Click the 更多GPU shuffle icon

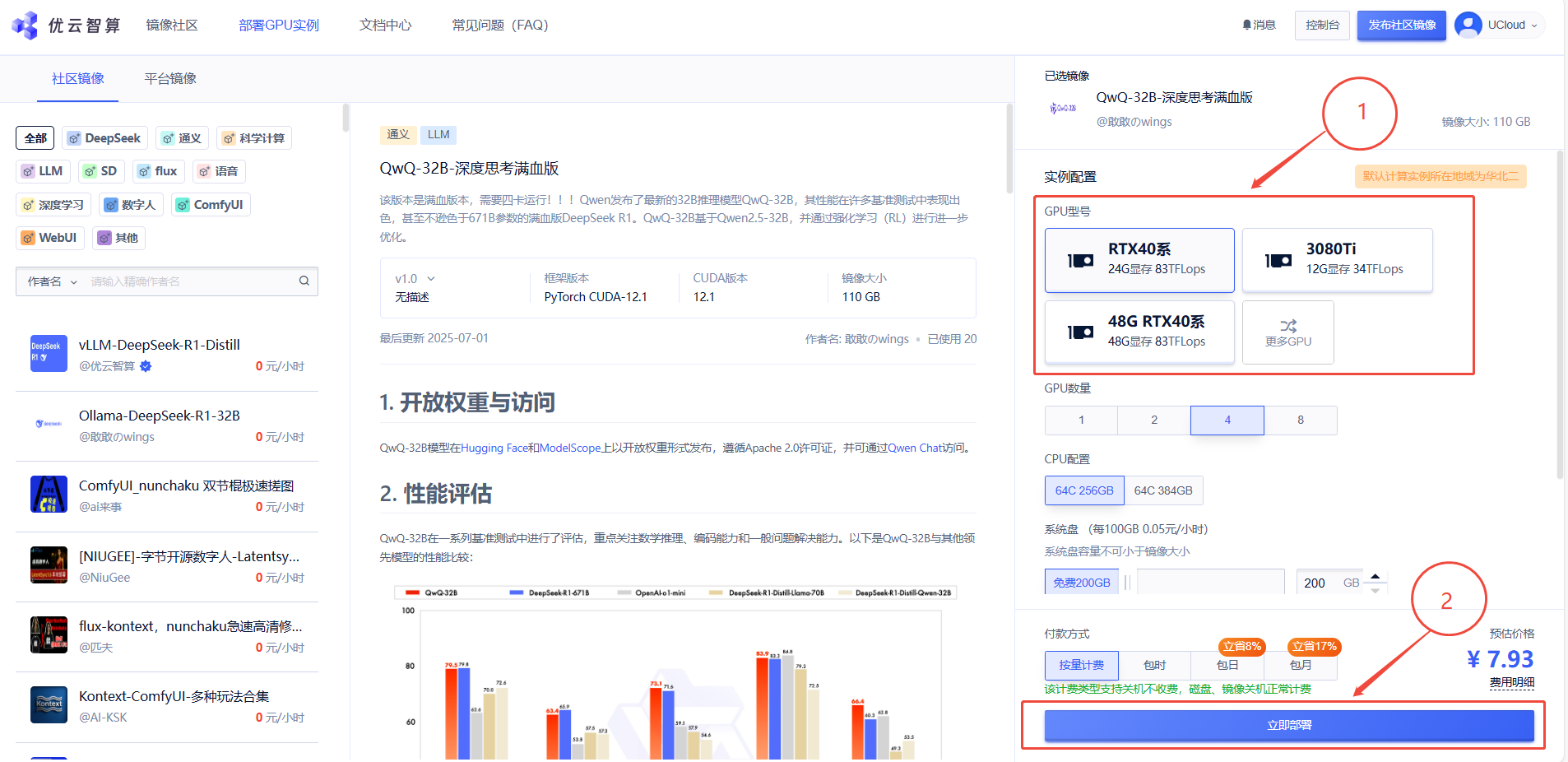point(1288,326)
